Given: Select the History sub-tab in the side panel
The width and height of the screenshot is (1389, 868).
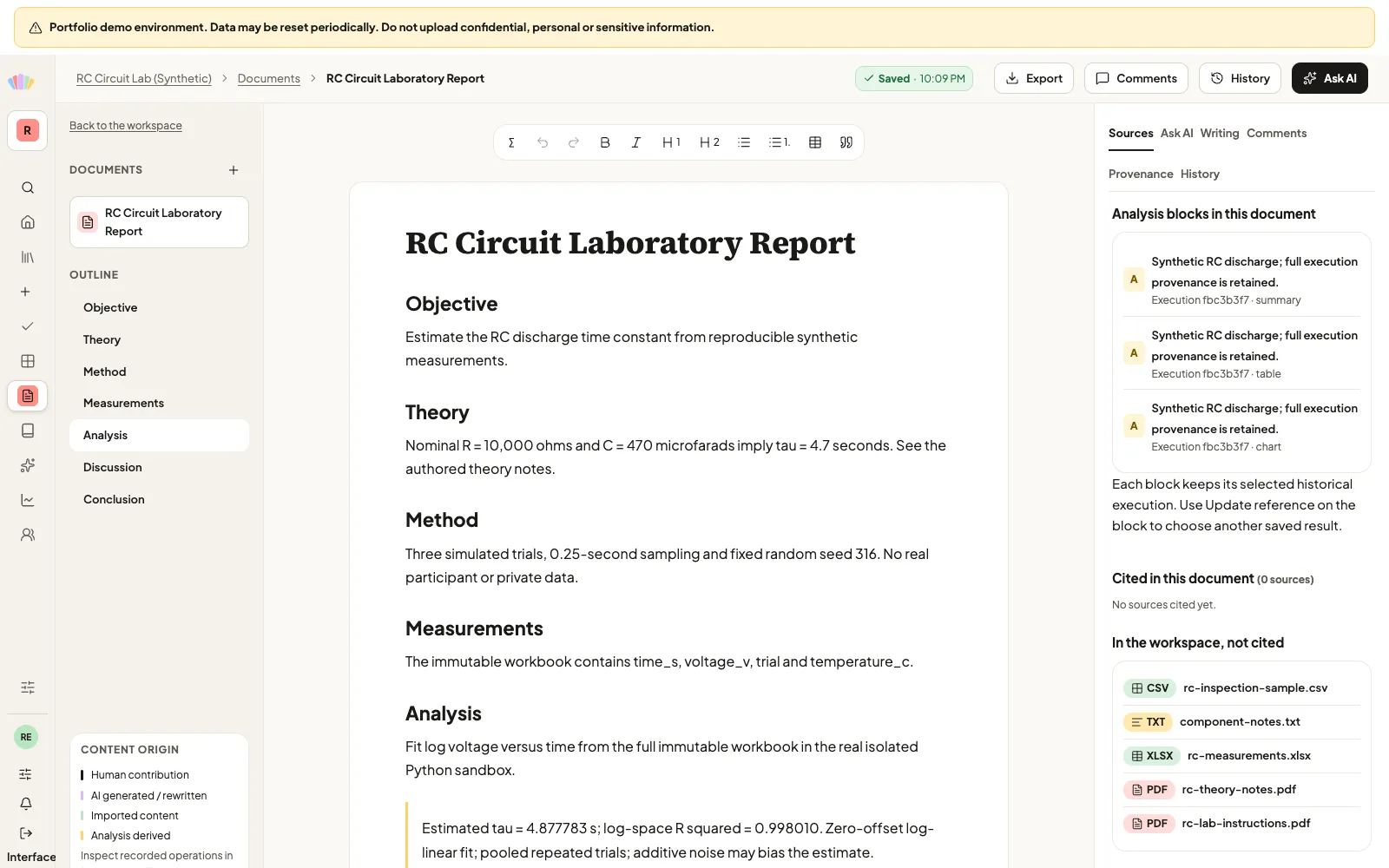Looking at the screenshot, I should point(1200,174).
